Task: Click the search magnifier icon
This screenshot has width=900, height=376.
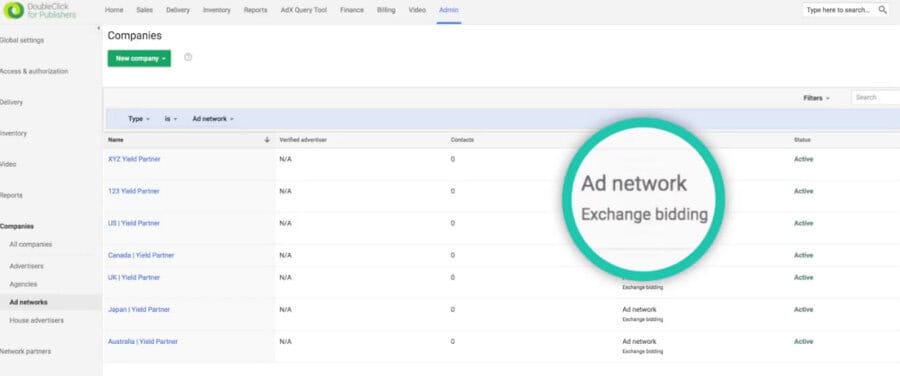Action: 883,10
